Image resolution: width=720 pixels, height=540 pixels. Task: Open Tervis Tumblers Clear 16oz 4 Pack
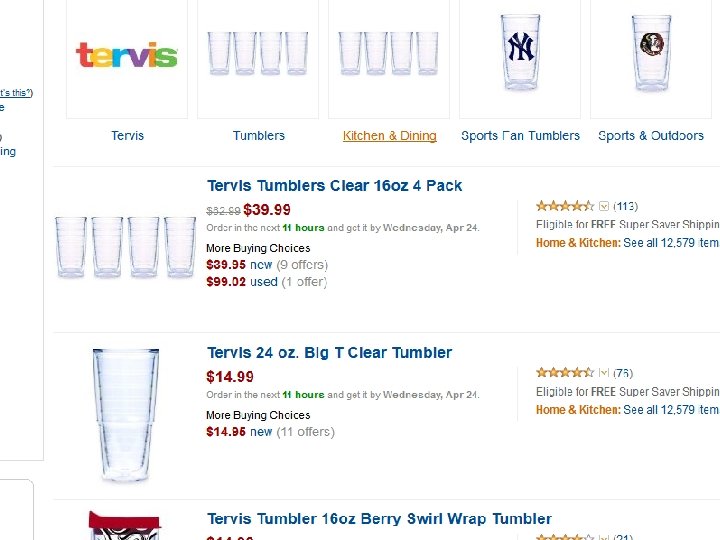coord(334,186)
